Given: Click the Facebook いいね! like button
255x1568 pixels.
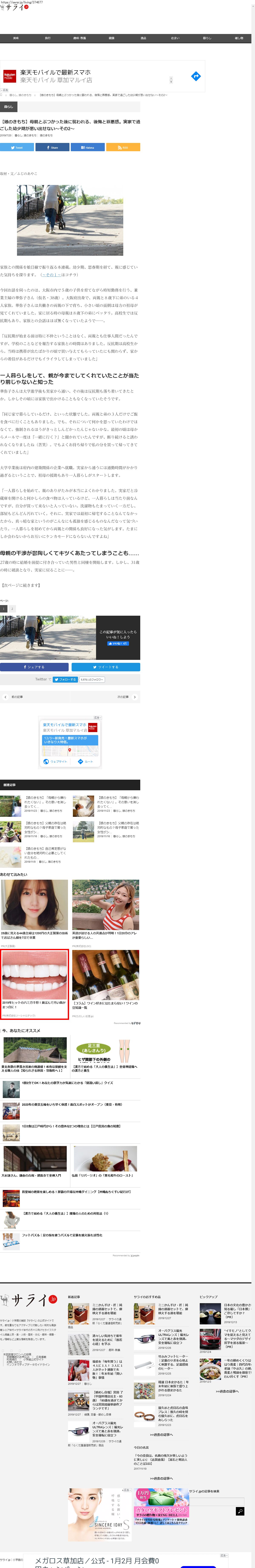Looking at the screenshot, I should coord(118,643).
